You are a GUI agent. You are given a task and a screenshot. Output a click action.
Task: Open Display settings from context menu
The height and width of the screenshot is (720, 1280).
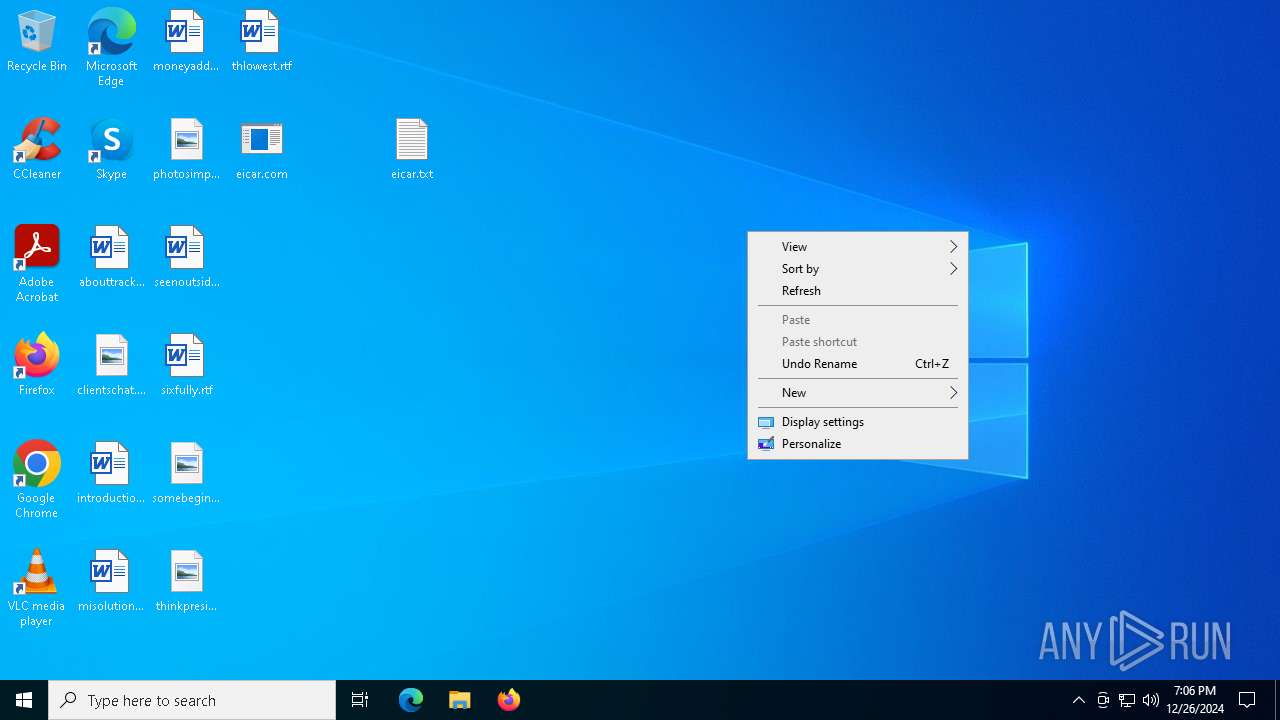[858, 422]
